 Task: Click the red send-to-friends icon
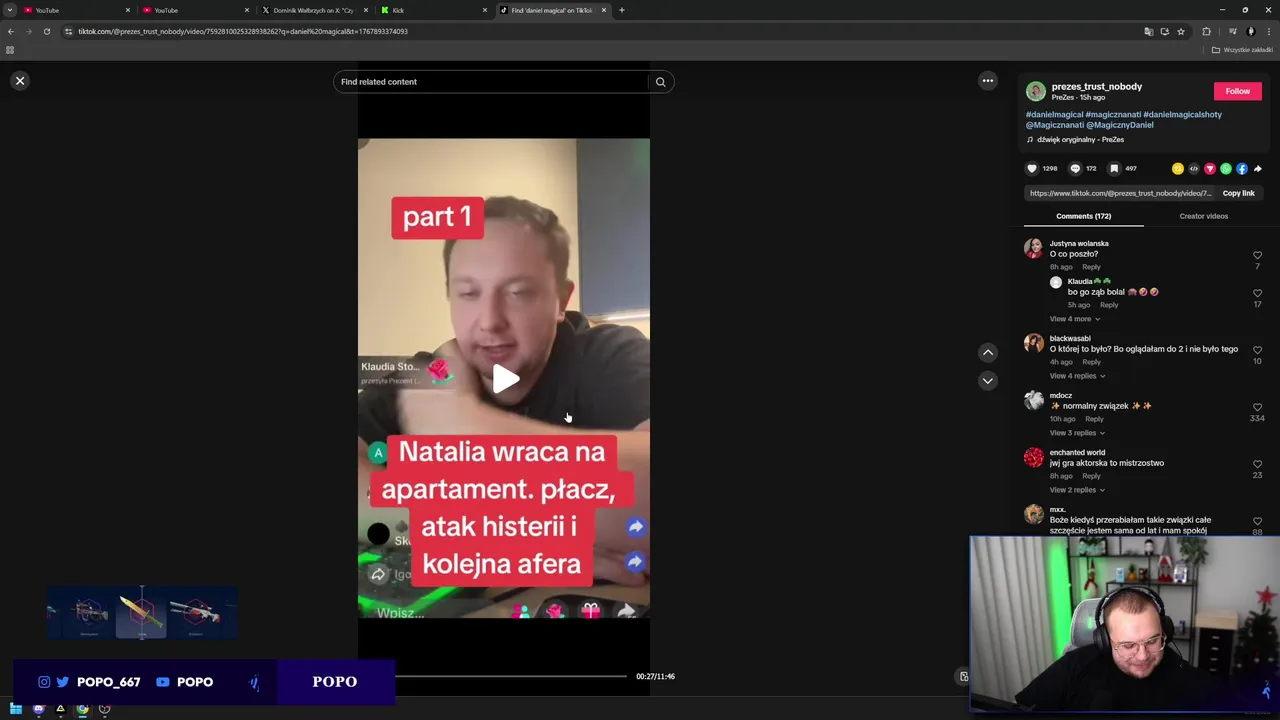coord(1210,169)
